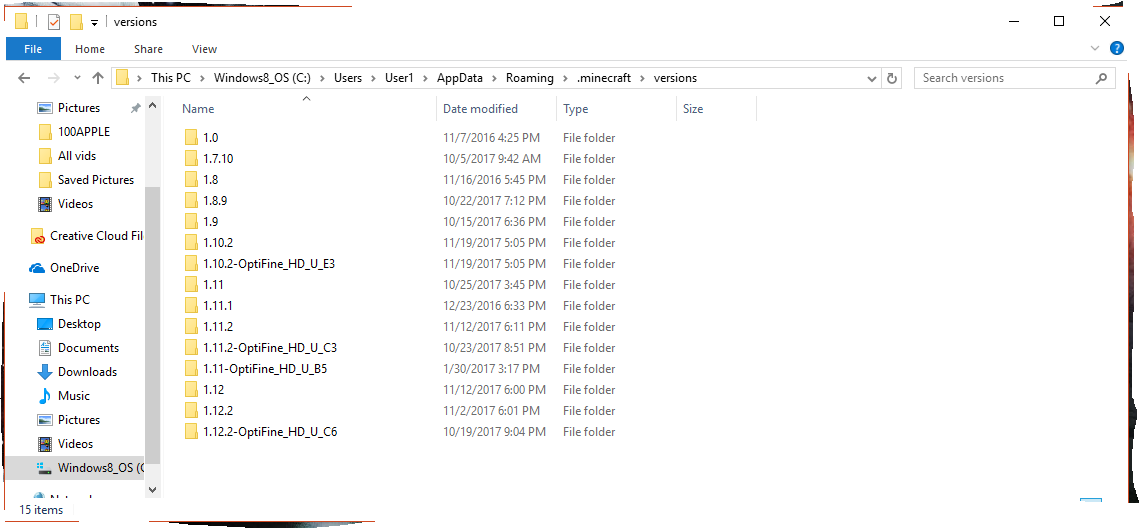The image size is (1140, 528).
Task: Sort by Date modified column header
Action: pos(481,109)
